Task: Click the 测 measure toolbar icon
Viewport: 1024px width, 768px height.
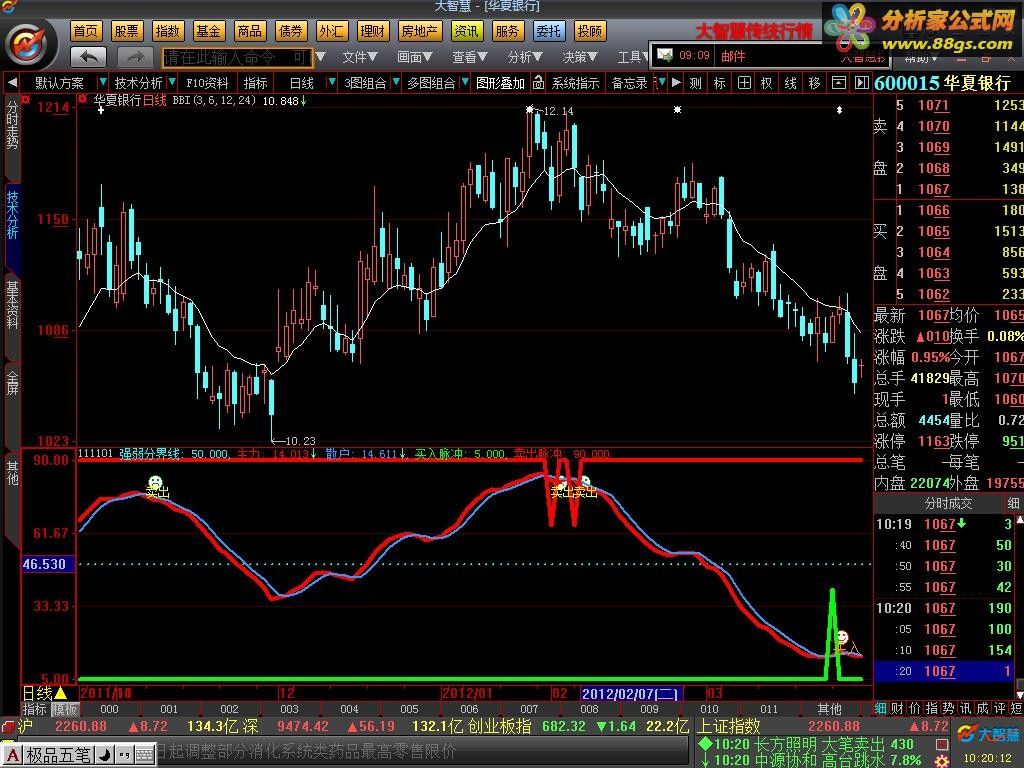Action: 696,83
